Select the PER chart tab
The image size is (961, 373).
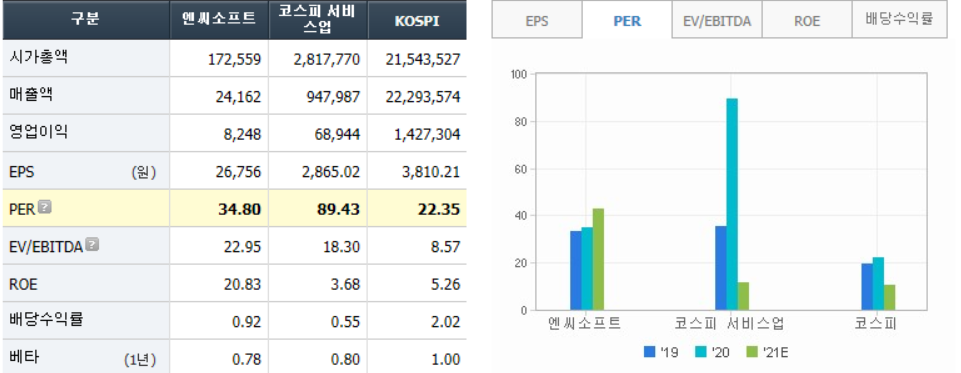point(627,20)
